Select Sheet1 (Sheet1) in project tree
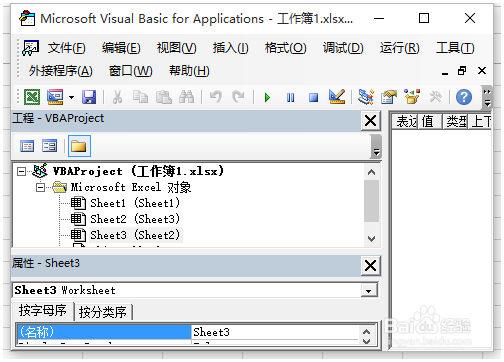This screenshot has height=362, width=504. pyautogui.click(x=135, y=203)
